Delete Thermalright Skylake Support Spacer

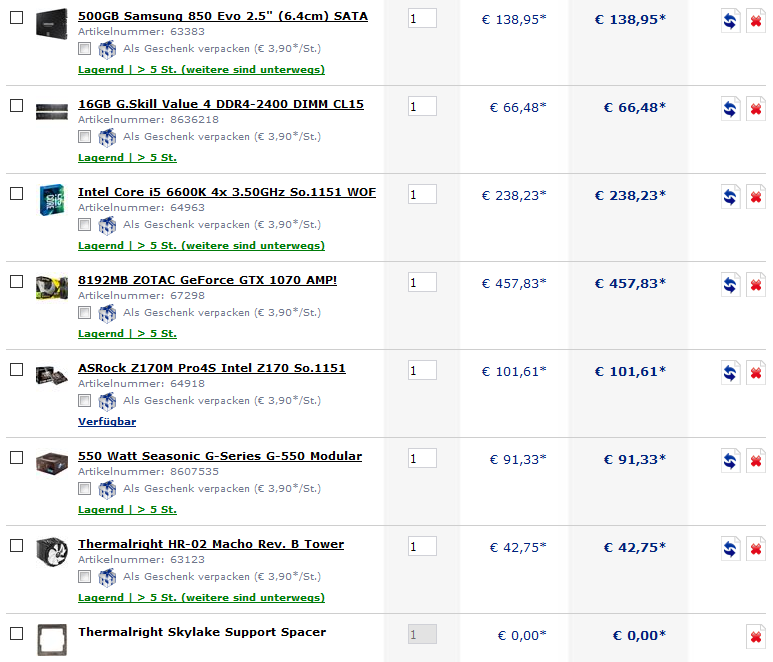[756, 637]
